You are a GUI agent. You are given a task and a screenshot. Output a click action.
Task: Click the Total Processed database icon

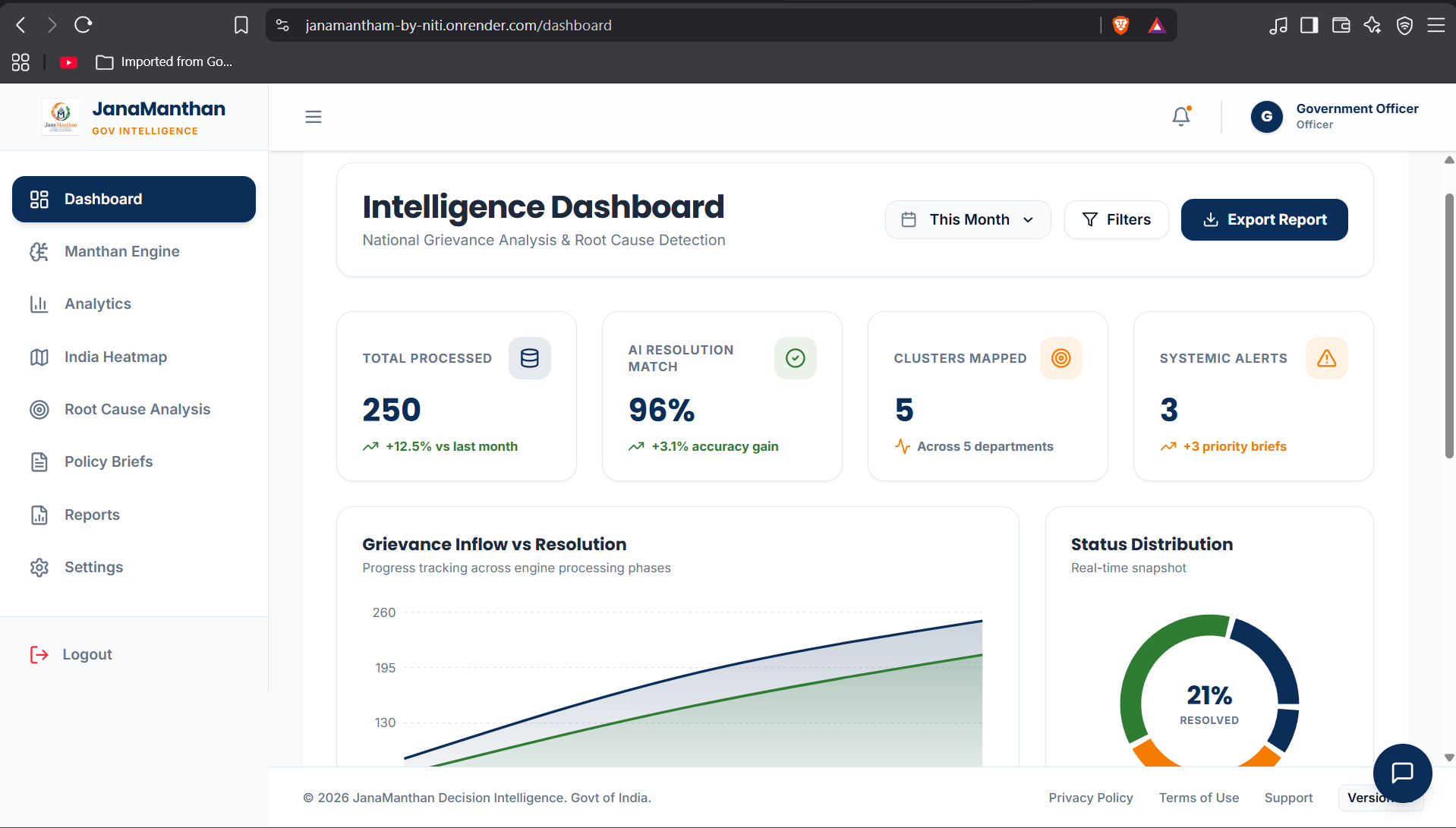click(x=530, y=358)
